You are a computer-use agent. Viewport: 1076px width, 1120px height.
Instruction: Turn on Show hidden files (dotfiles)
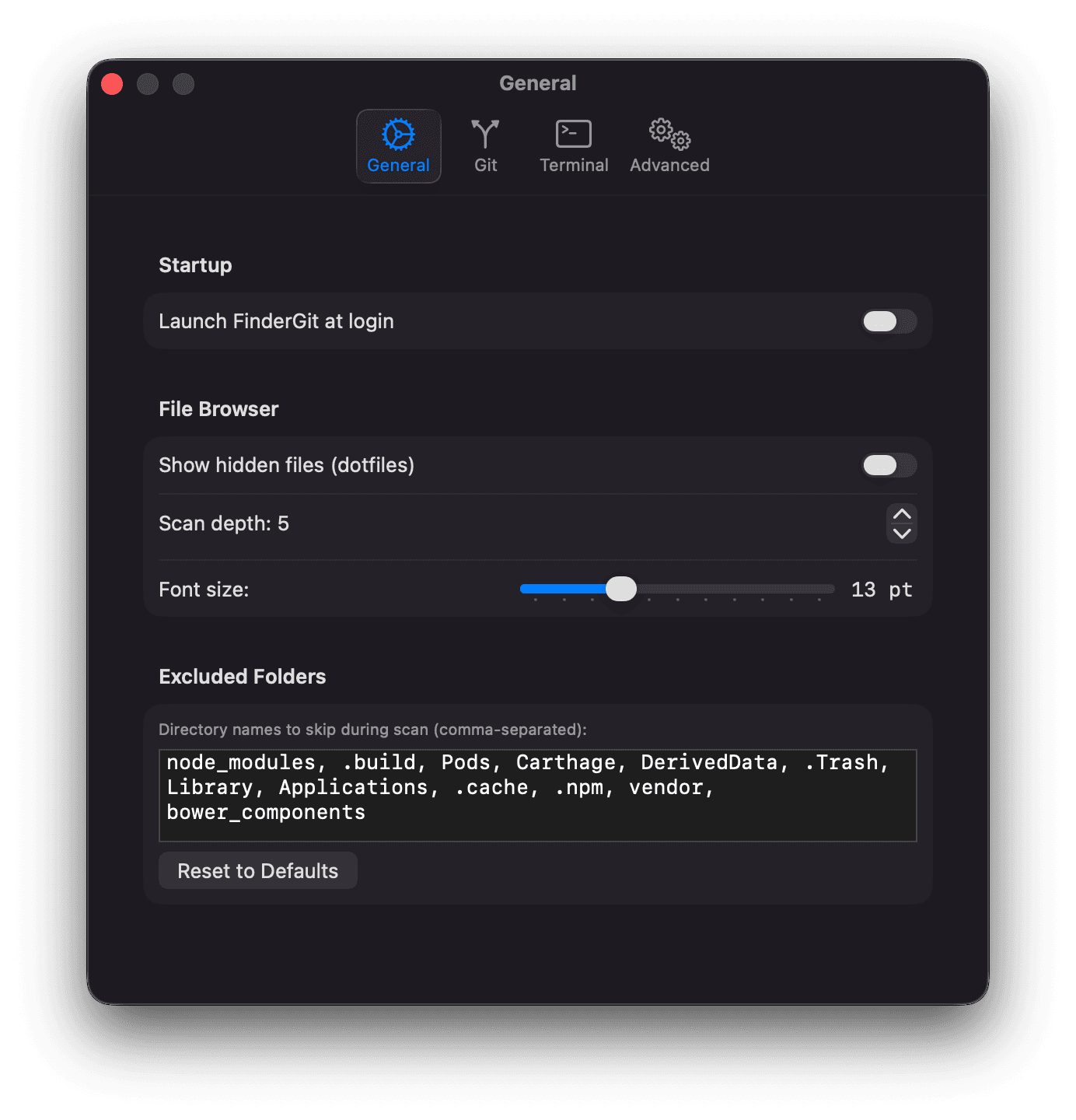(x=888, y=466)
